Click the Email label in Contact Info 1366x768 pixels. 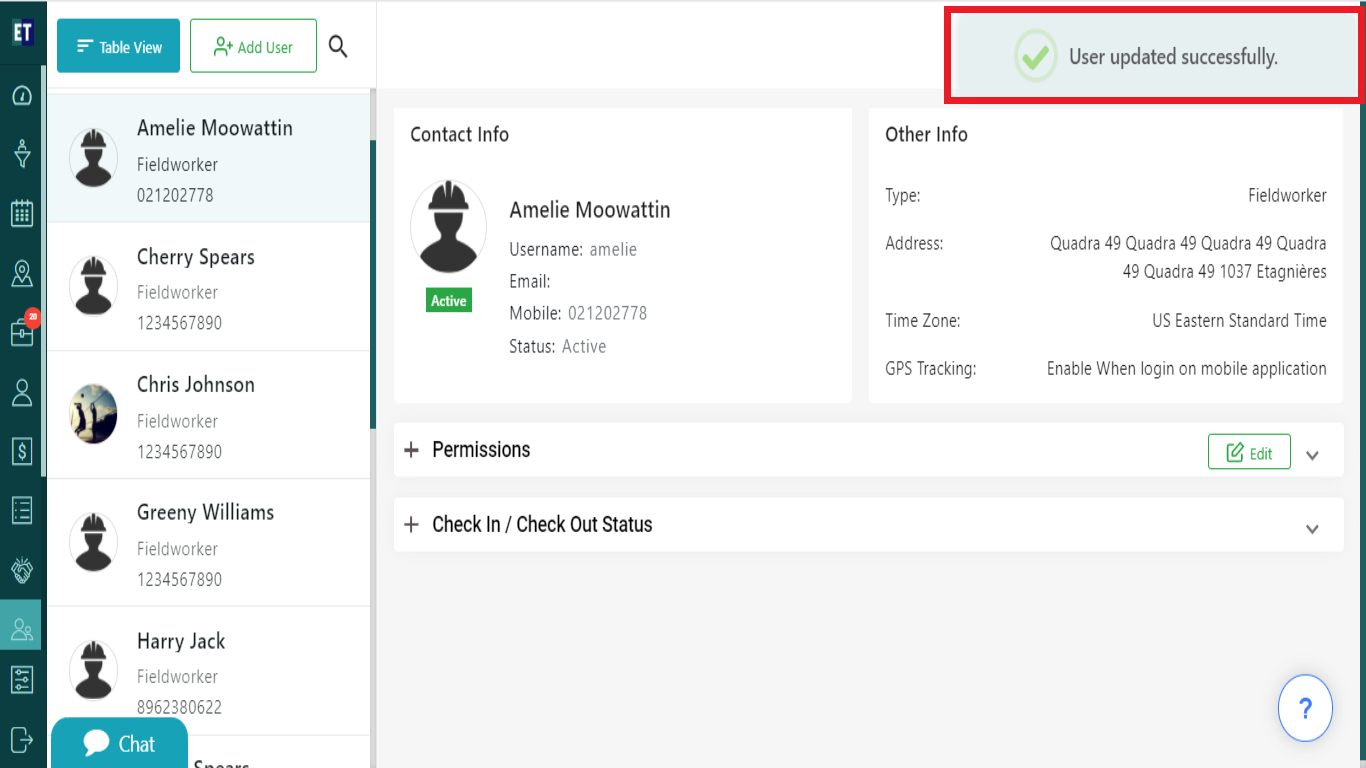coord(530,282)
